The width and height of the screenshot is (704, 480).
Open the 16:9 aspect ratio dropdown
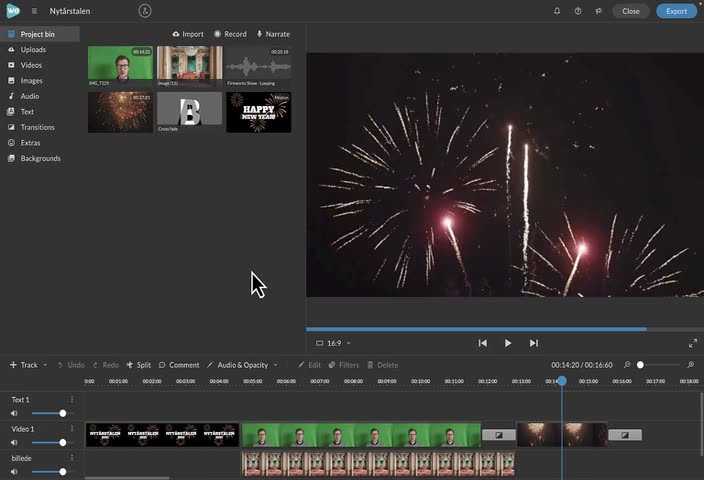pos(333,343)
